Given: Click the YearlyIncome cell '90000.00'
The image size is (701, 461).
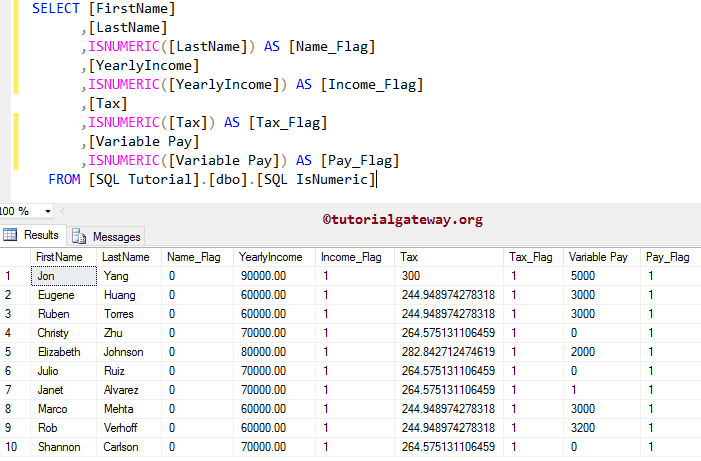Looking at the screenshot, I should pyautogui.click(x=274, y=276).
